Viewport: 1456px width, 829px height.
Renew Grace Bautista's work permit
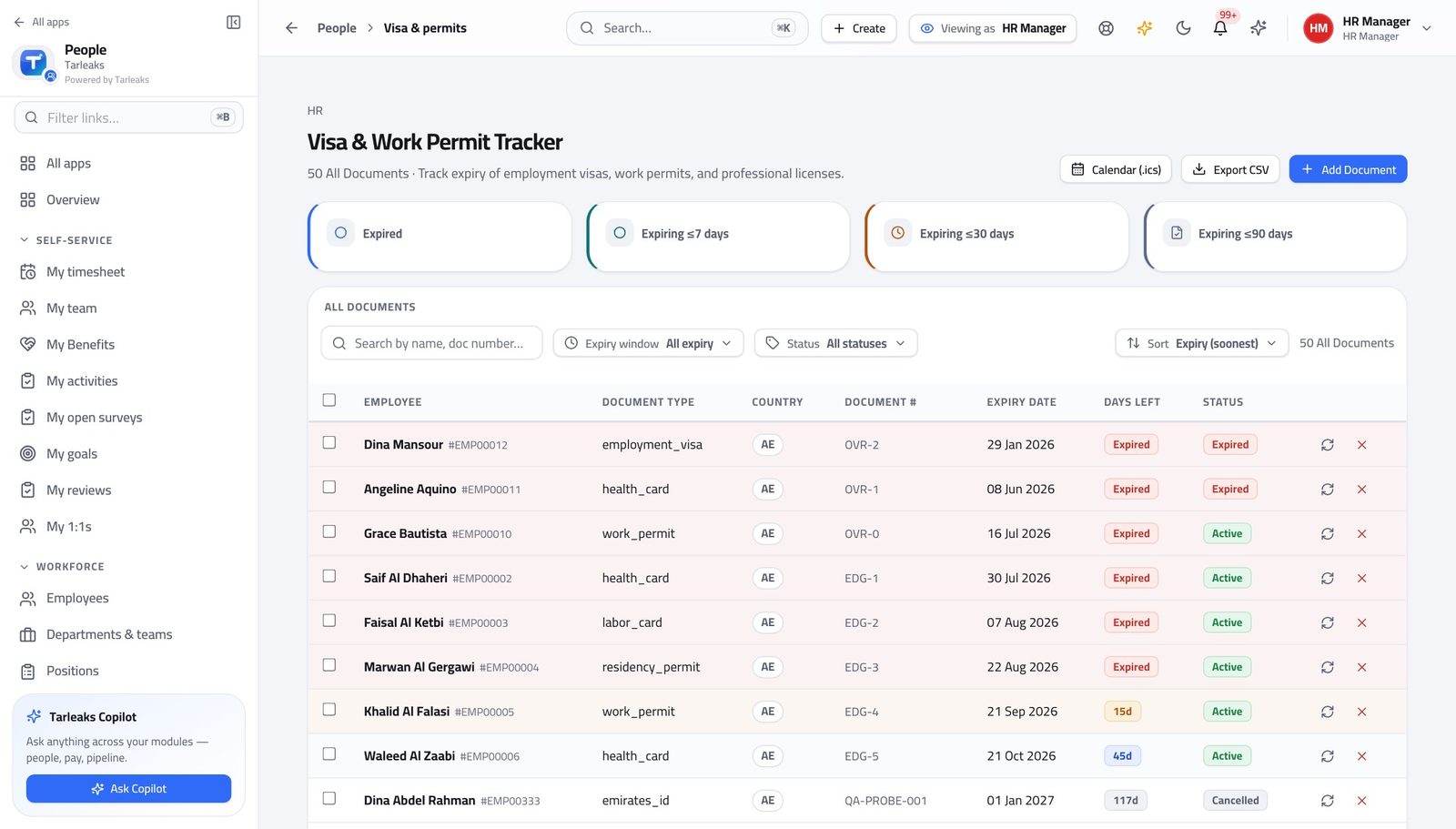(1328, 534)
